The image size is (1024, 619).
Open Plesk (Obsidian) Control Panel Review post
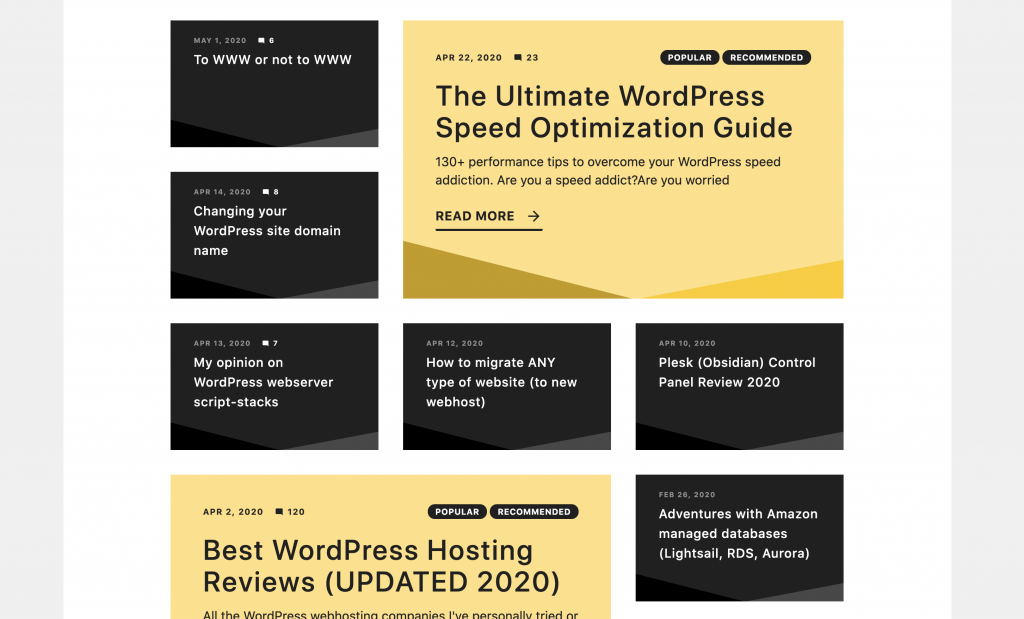pyautogui.click(x=737, y=372)
